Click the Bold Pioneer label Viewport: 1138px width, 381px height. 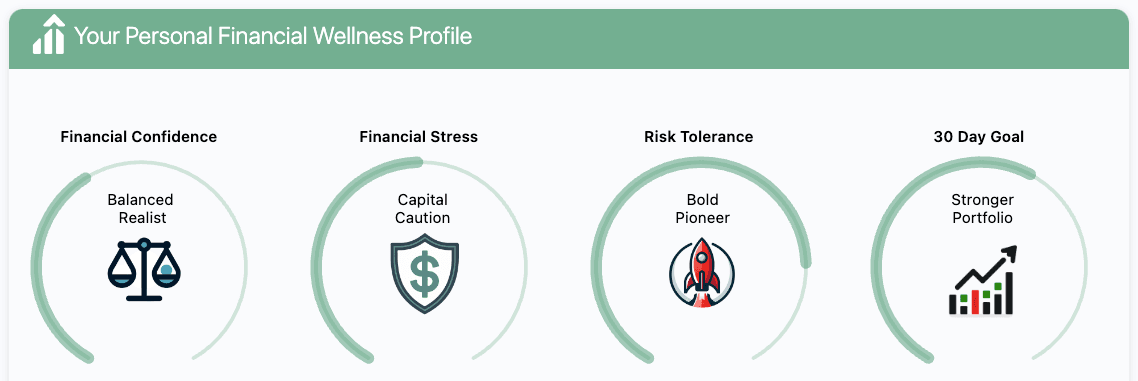point(703,208)
